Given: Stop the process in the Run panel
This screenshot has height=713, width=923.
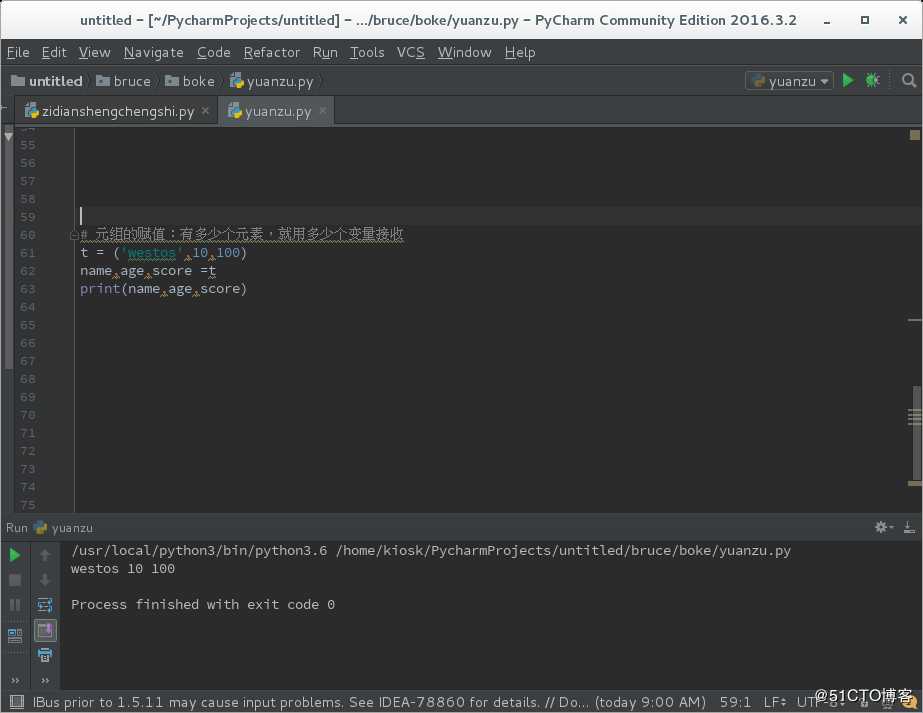Looking at the screenshot, I should (15, 581).
